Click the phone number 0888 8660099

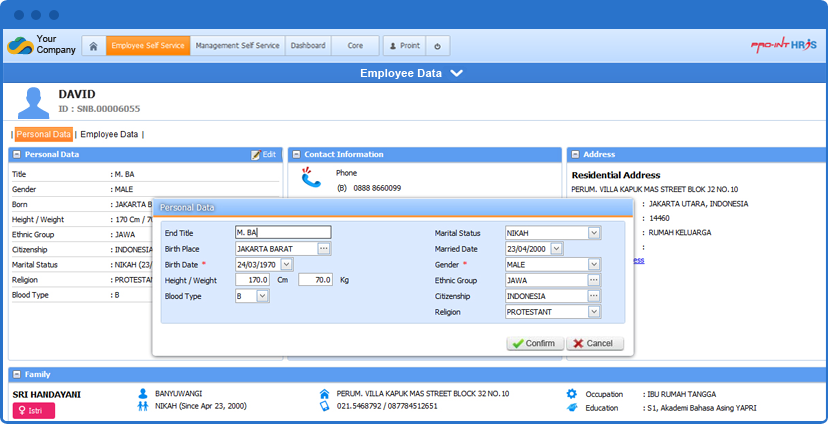coord(377,188)
